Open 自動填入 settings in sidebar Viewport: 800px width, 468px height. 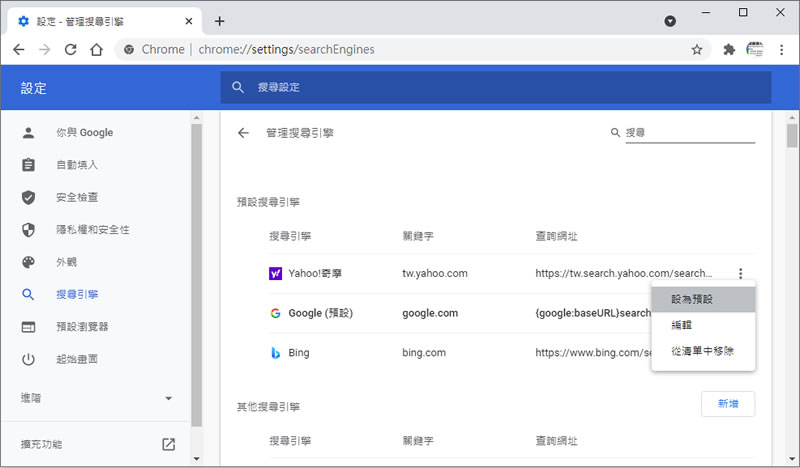click(76, 165)
